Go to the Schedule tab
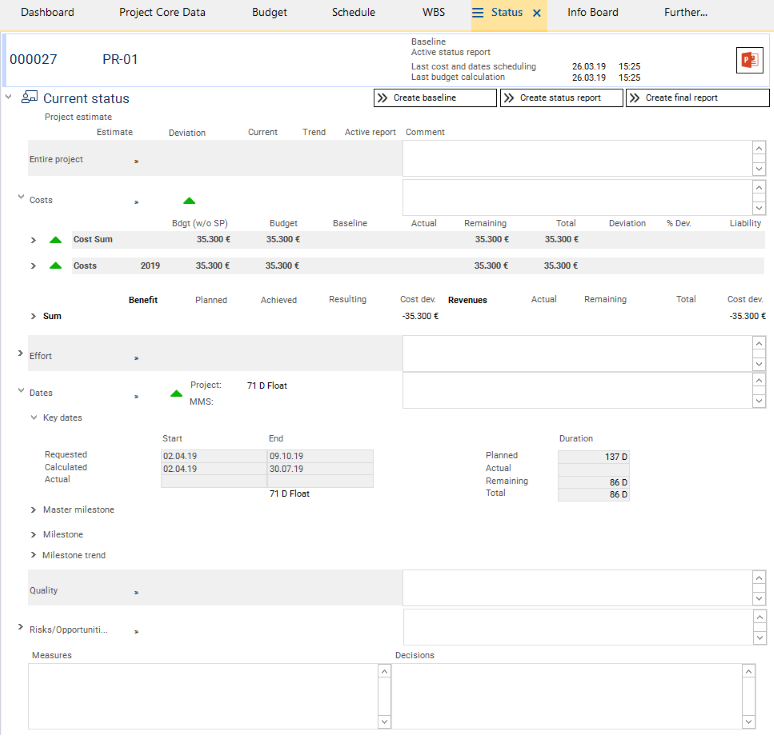Viewport: 774px width, 736px height. point(353,12)
